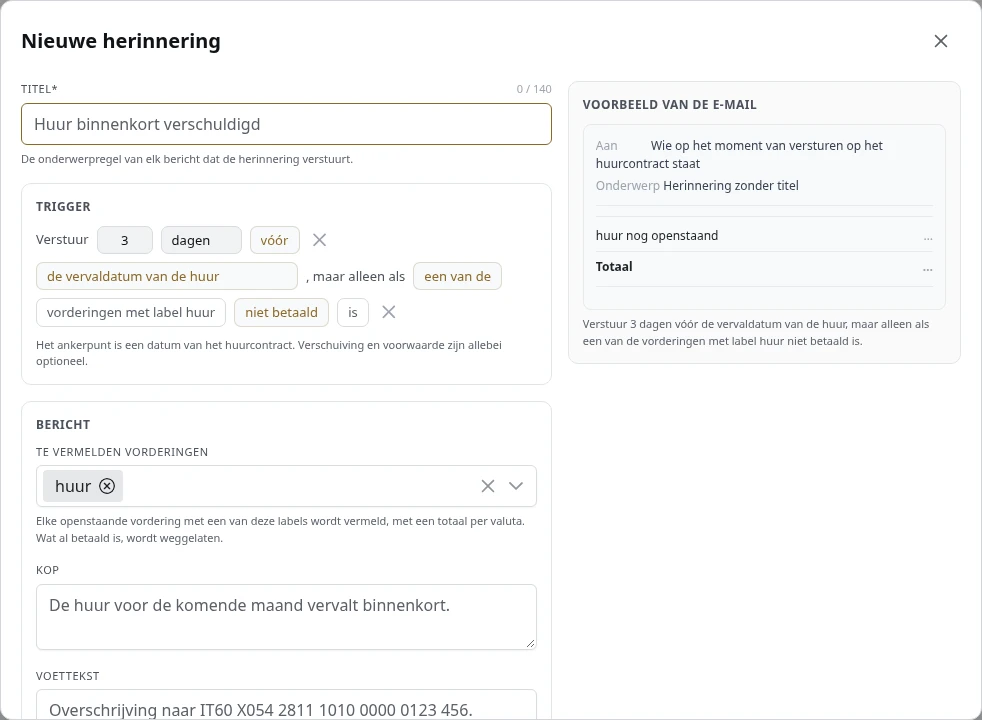The image size is (982, 720).
Task: Click the 'is' condition chip
Action: (x=353, y=312)
